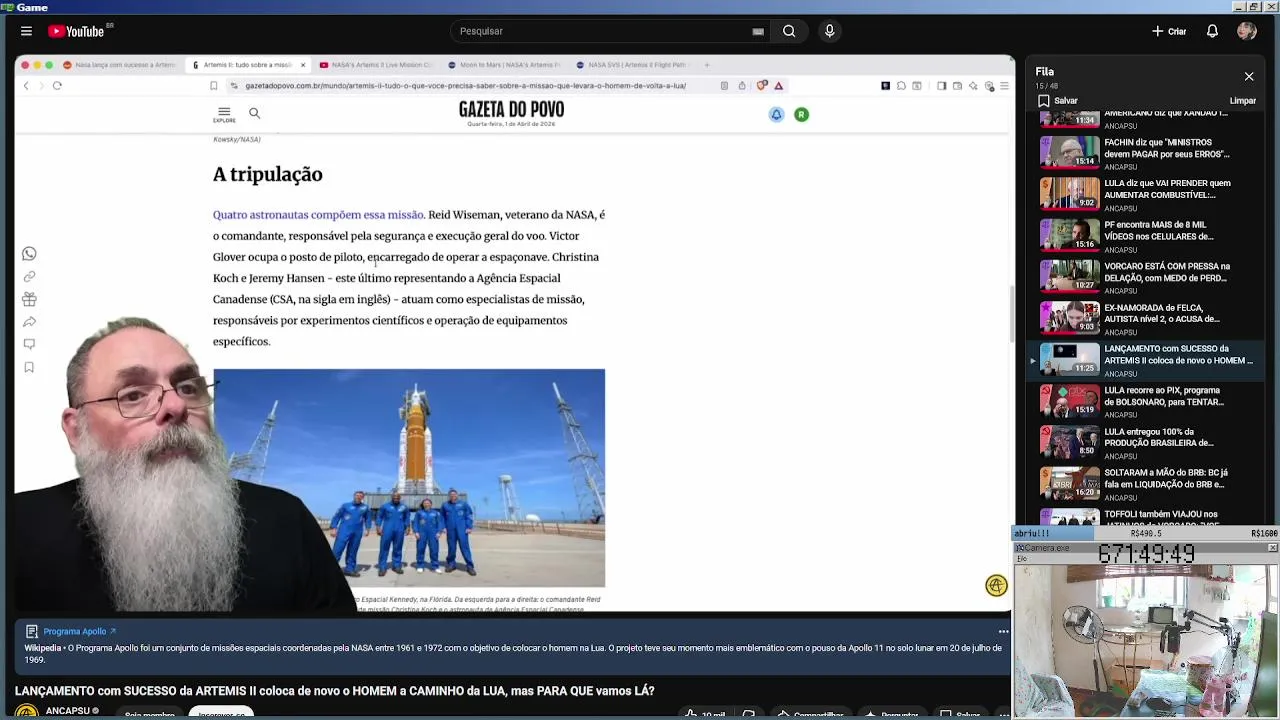This screenshot has height=720, width=1280.
Task: Click the 671:49:49 timer display
Action: [1146, 554]
